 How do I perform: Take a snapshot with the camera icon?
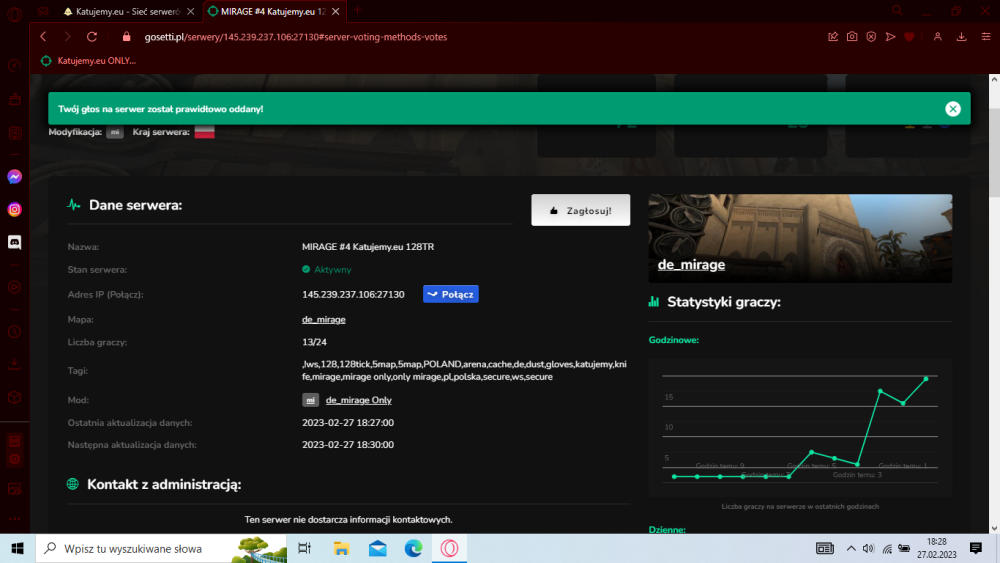click(x=852, y=37)
